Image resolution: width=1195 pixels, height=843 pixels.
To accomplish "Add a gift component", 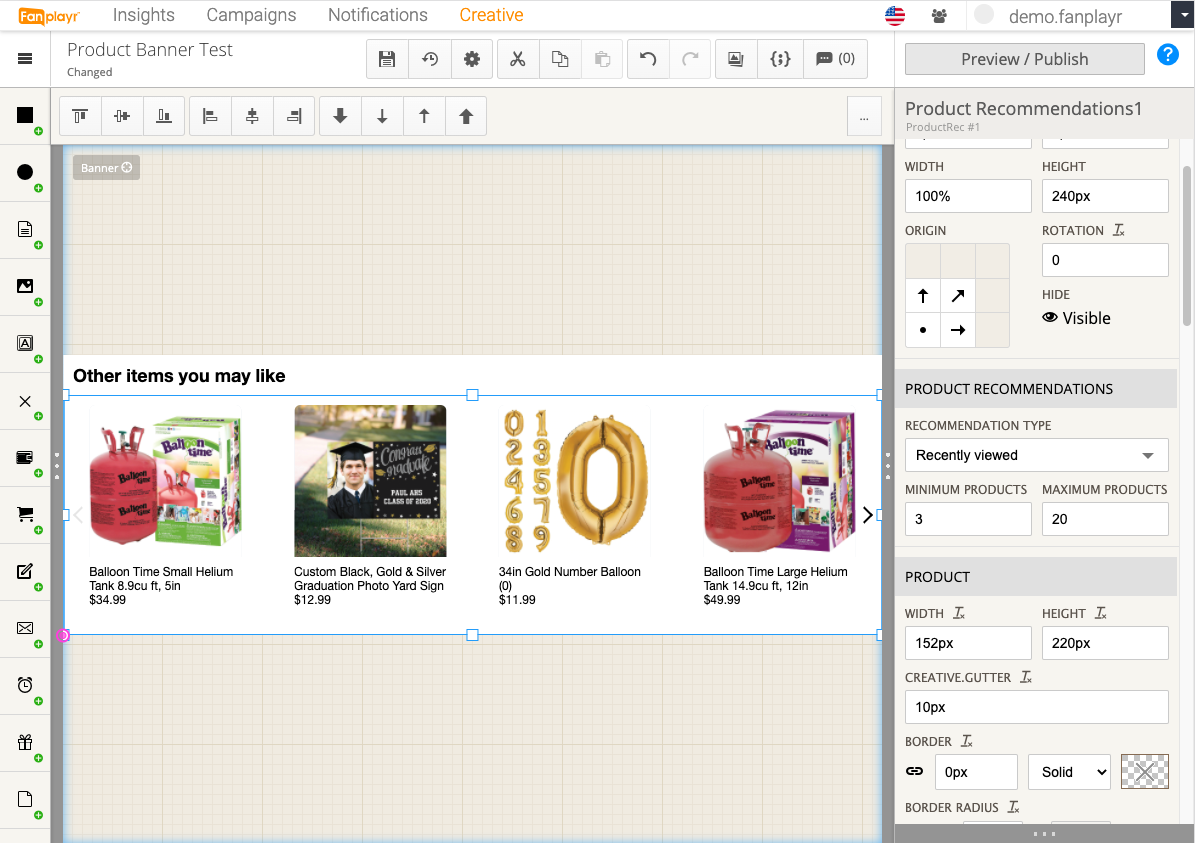I will 25,742.
